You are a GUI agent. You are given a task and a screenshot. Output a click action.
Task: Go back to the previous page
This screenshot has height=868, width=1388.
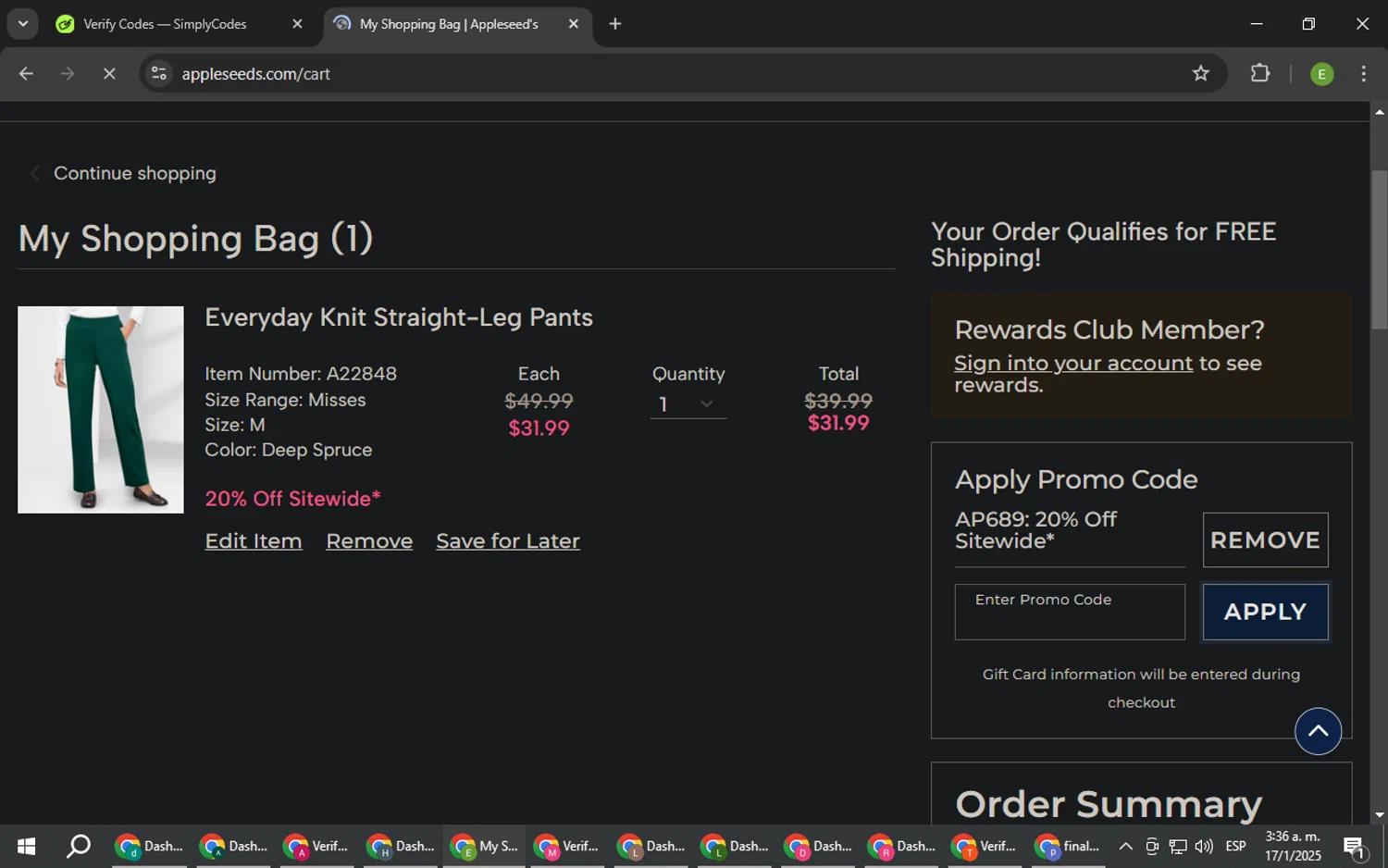coord(26,73)
